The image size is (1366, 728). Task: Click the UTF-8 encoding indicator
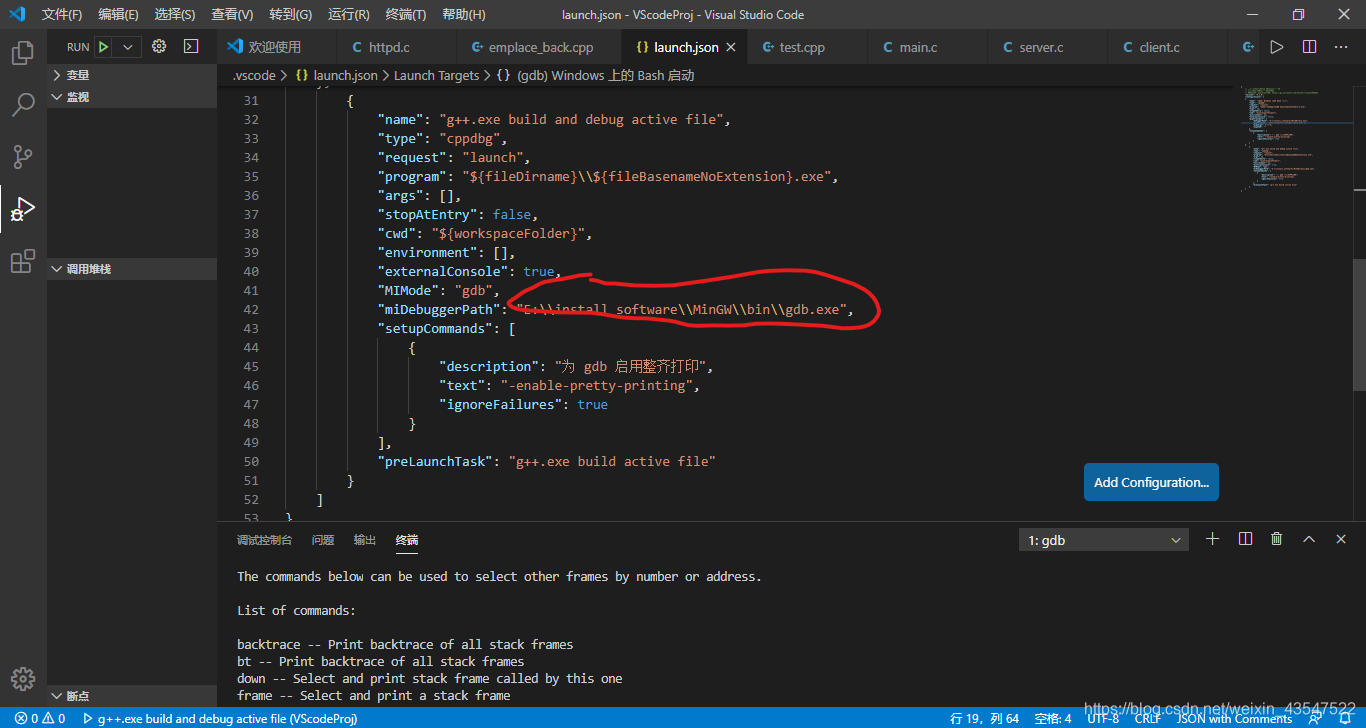coord(1103,718)
